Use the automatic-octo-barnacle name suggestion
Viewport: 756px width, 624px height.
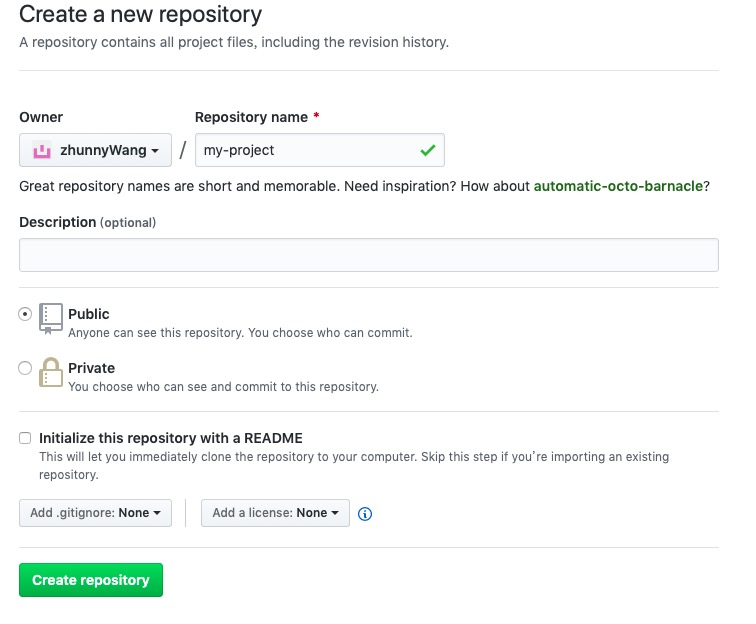(618, 186)
